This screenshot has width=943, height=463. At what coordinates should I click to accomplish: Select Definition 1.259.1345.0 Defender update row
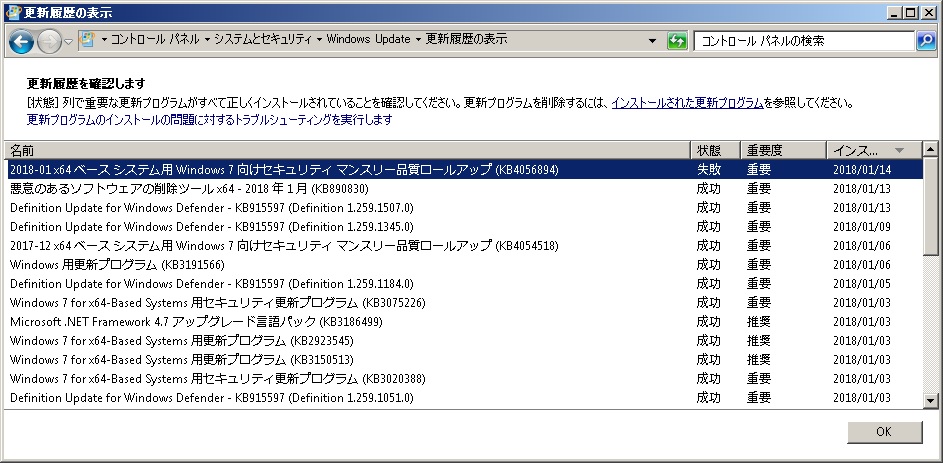pyautogui.click(x=465, y=227)
